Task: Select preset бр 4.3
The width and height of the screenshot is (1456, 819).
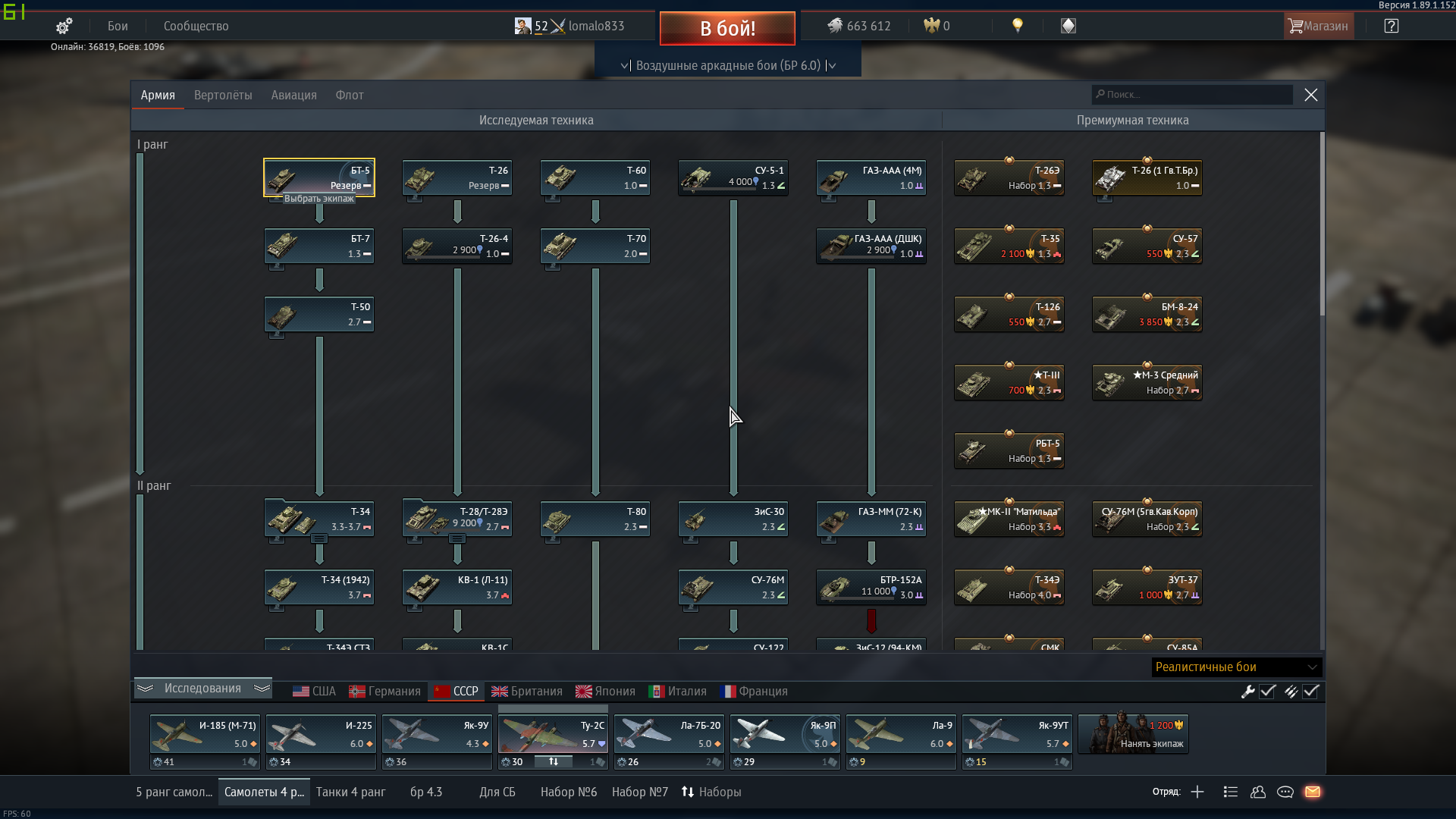Action: (426, 792)
